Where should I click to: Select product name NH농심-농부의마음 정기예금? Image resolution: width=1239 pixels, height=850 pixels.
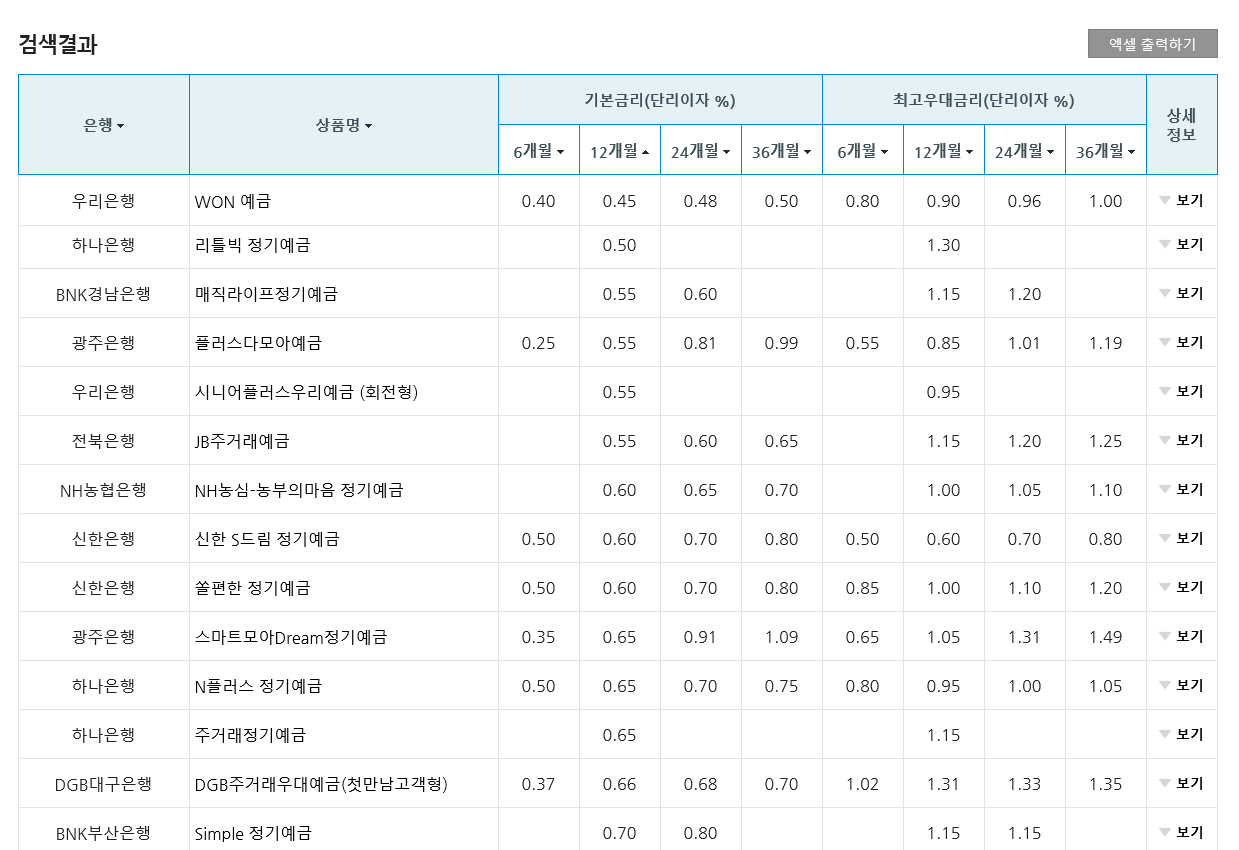tap(299, 490)
